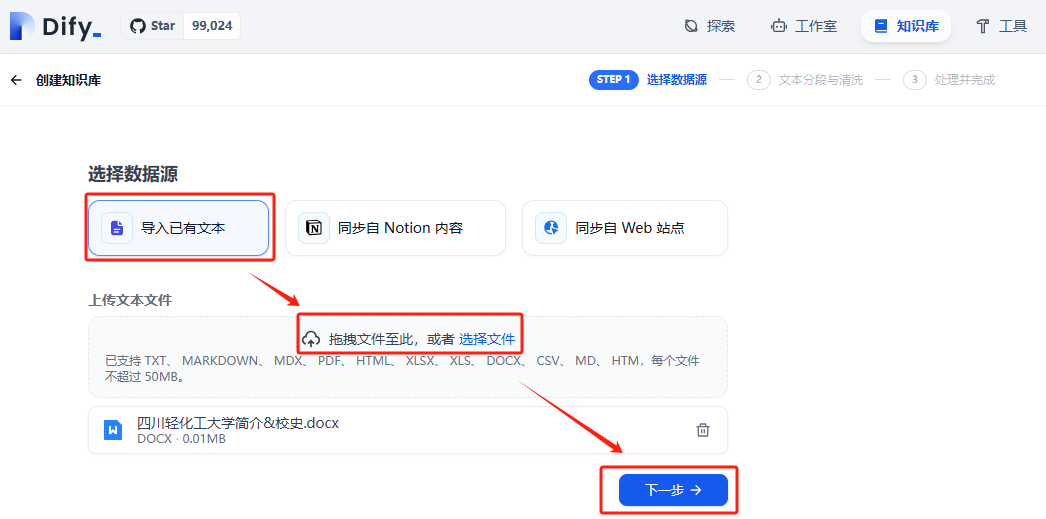Click the DOCX file type icon
This screenshot has width=1046, height=519.
(113, 430)
